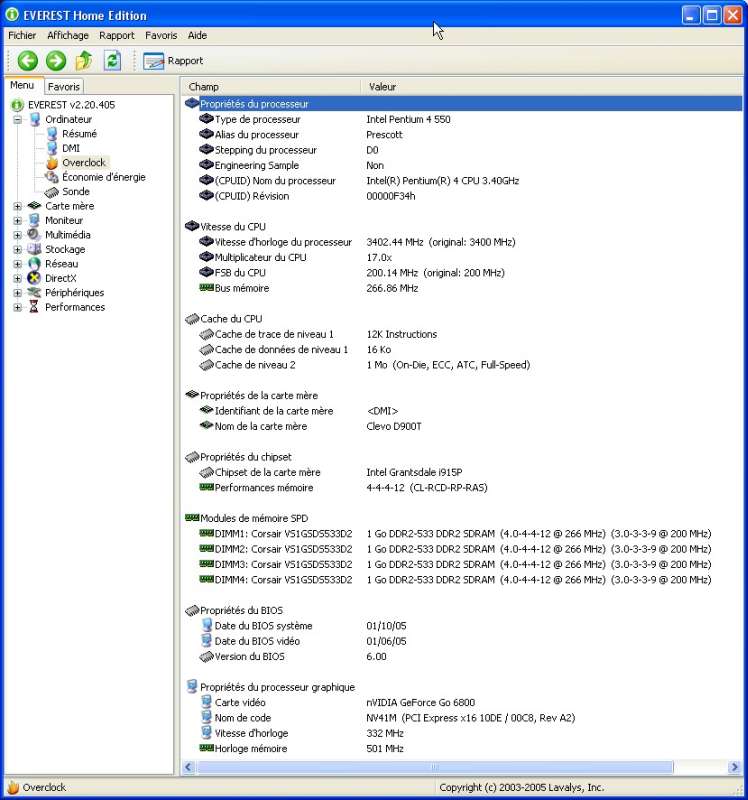Viewport: 748px width, 800px height.
Task: Select Sonde in the tree
Action: click(x=76, y=191)
